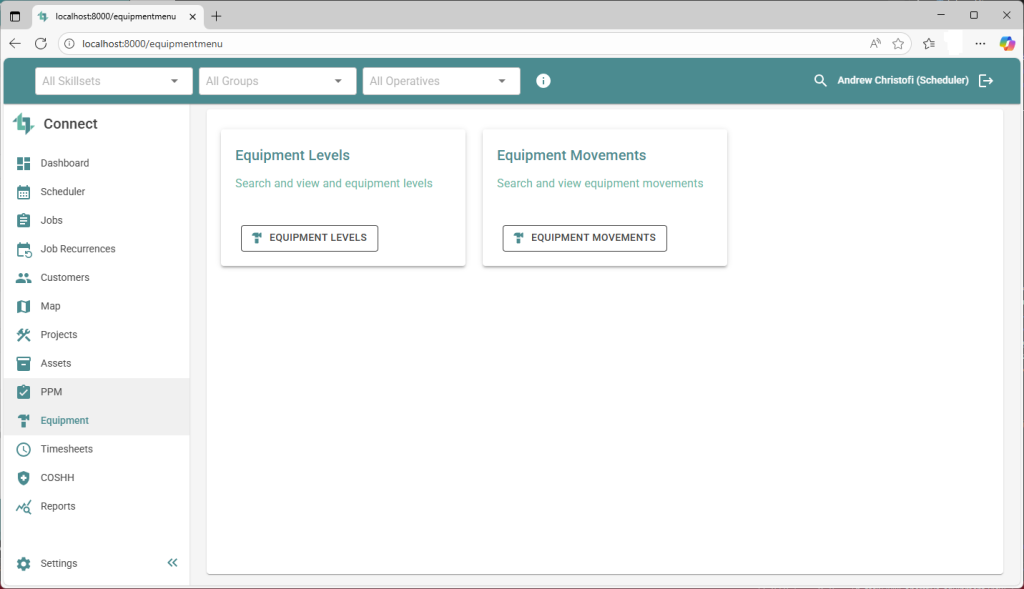Click the COSHH shield icon
This screenshot has width=1024, height=589.
tap(24, 478)
